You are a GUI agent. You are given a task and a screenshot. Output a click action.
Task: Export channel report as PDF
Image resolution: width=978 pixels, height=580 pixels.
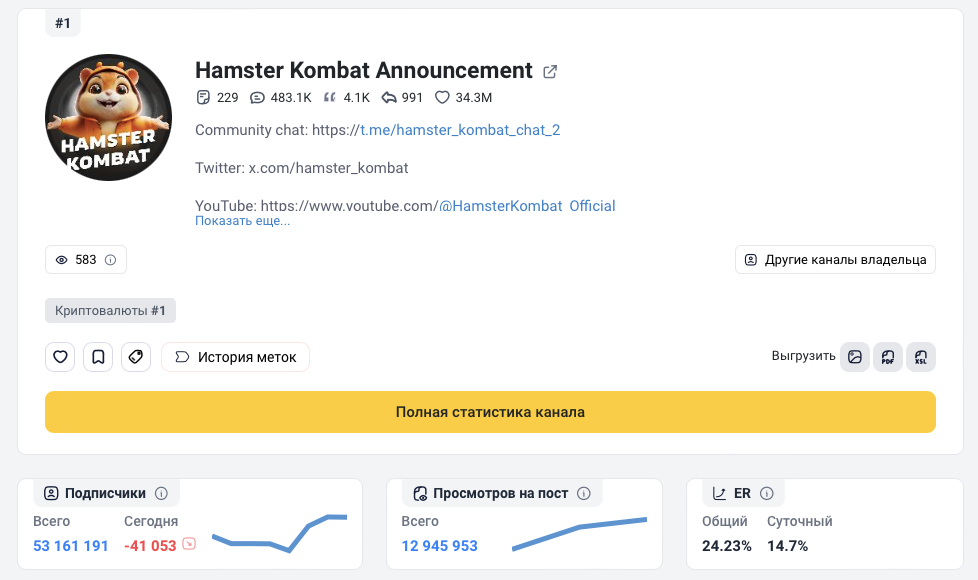point(888,357)
